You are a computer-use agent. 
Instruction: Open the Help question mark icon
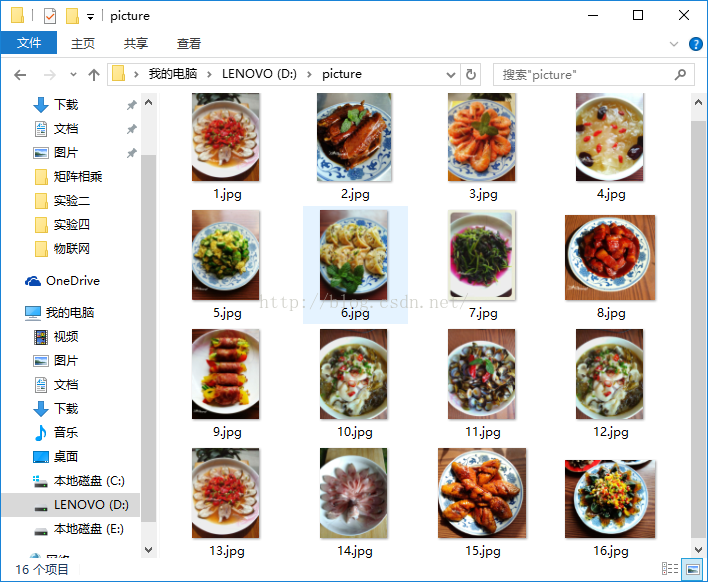pos(695,44)
